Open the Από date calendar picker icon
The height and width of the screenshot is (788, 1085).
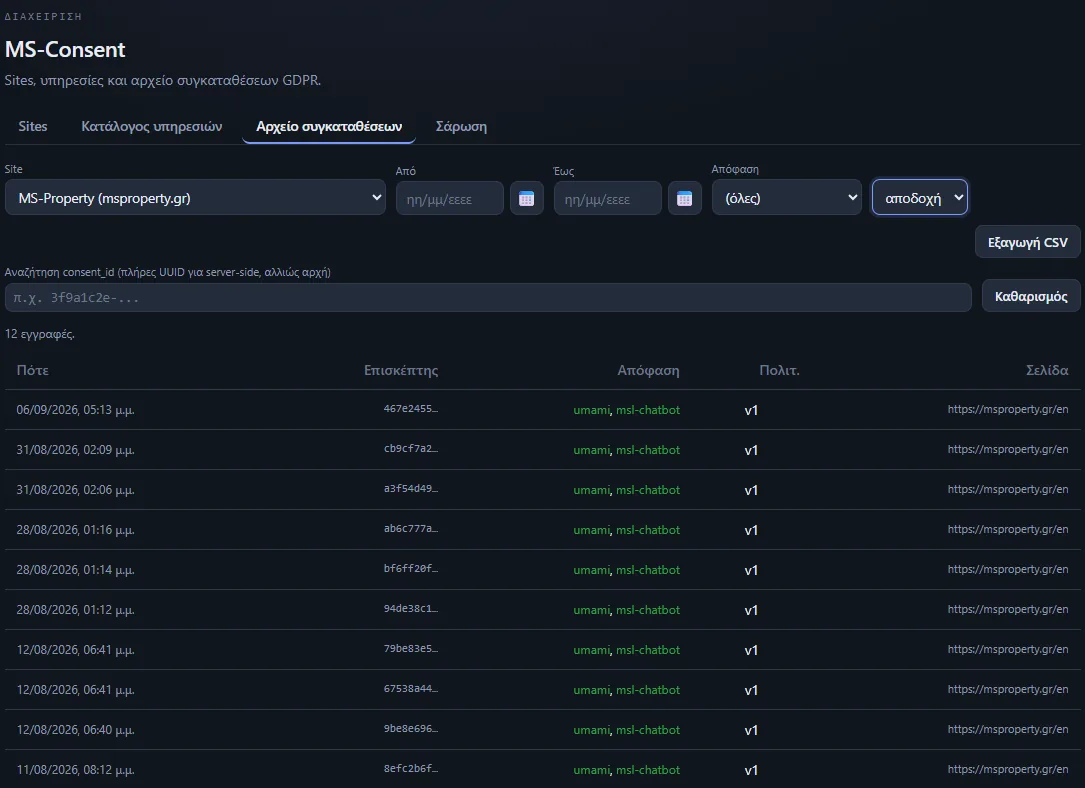527,199
